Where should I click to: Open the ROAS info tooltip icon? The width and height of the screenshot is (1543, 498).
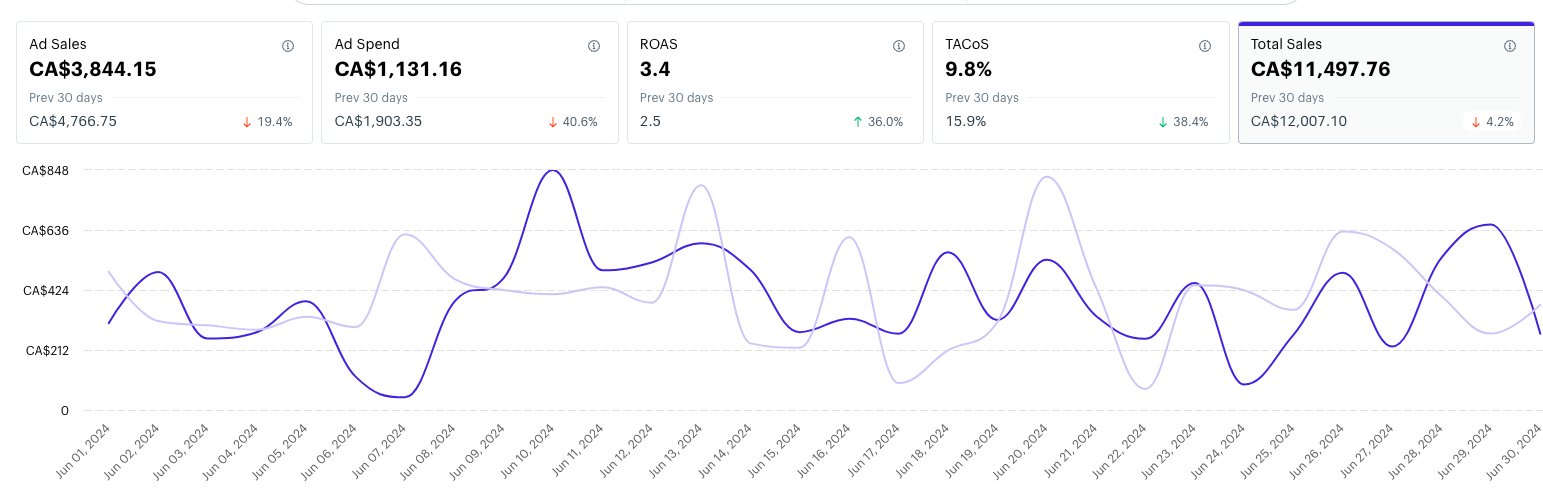click(899, 46)
